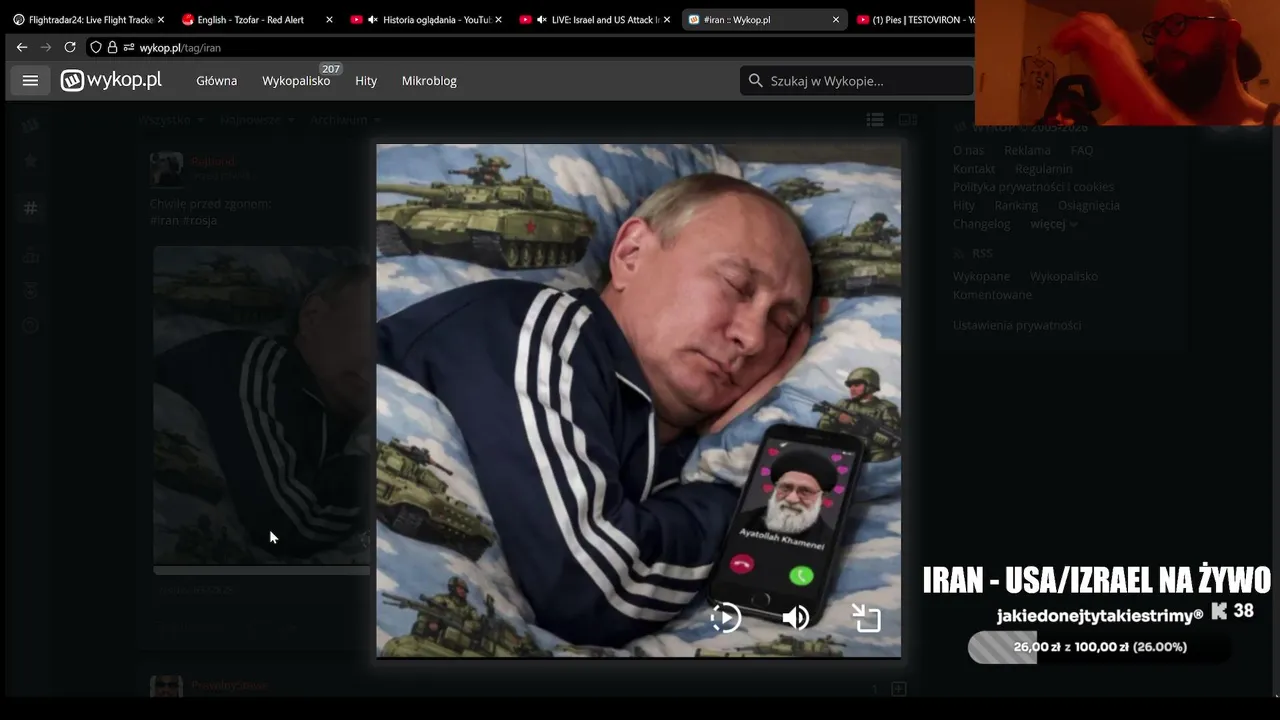
Task: Go back with the browser back arrow
Action: pyautogui.click(x=22, y=47)
